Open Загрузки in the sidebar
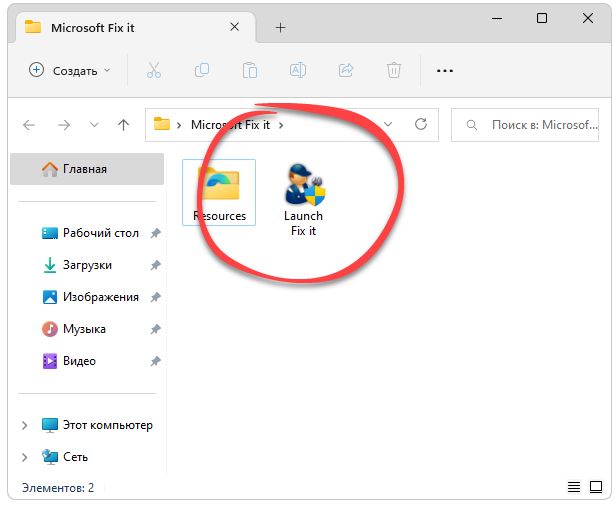 click(87, 265)
